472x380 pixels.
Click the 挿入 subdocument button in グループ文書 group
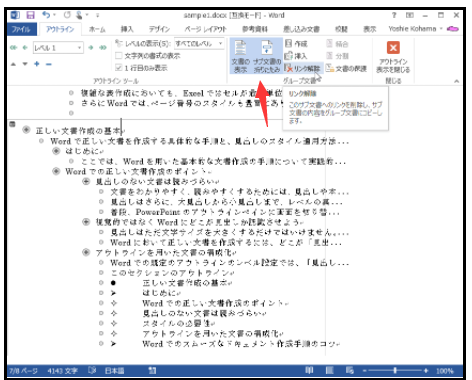296,56
